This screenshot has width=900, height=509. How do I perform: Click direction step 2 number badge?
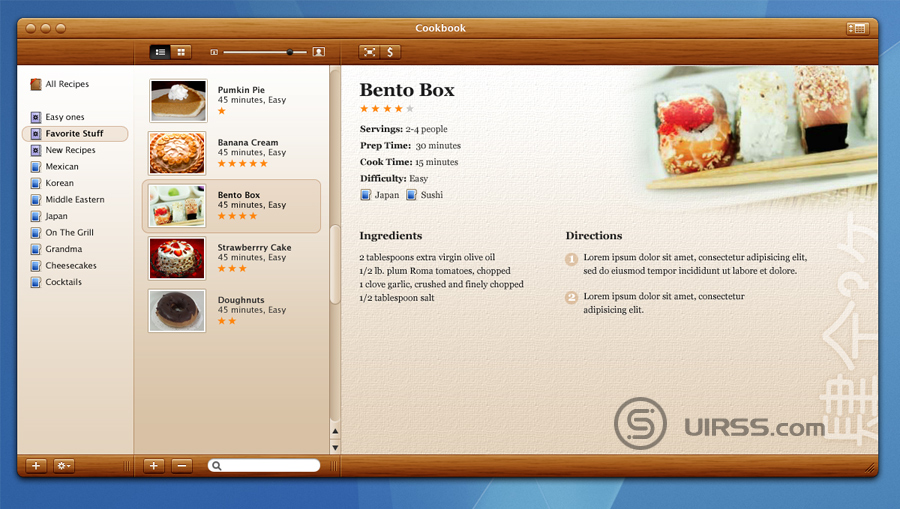(x=571, y=297)
